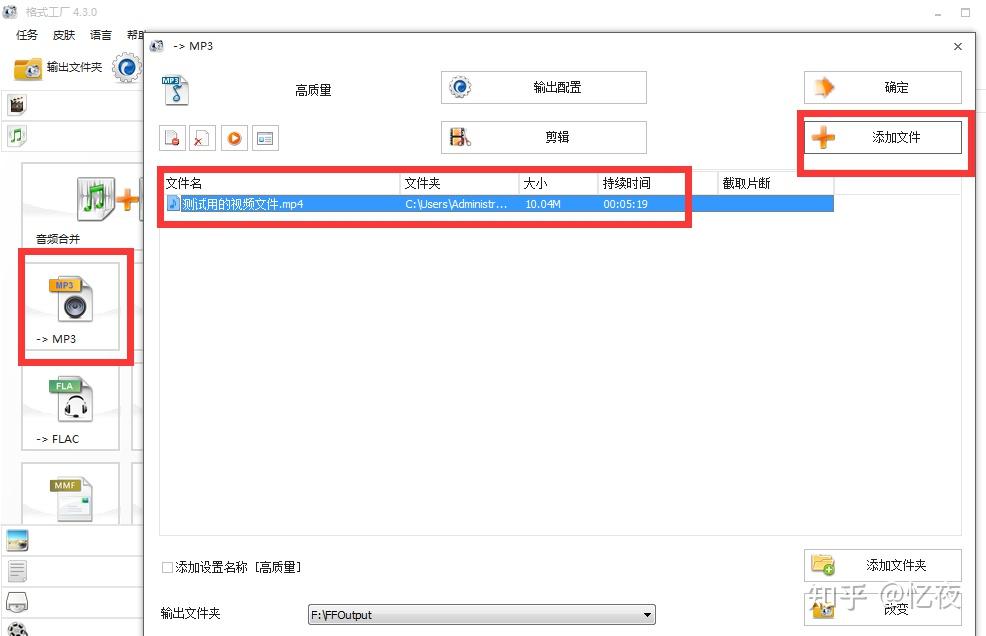
Task: Click the MP3 format icon beside 高质量
Action: [175, 90]
